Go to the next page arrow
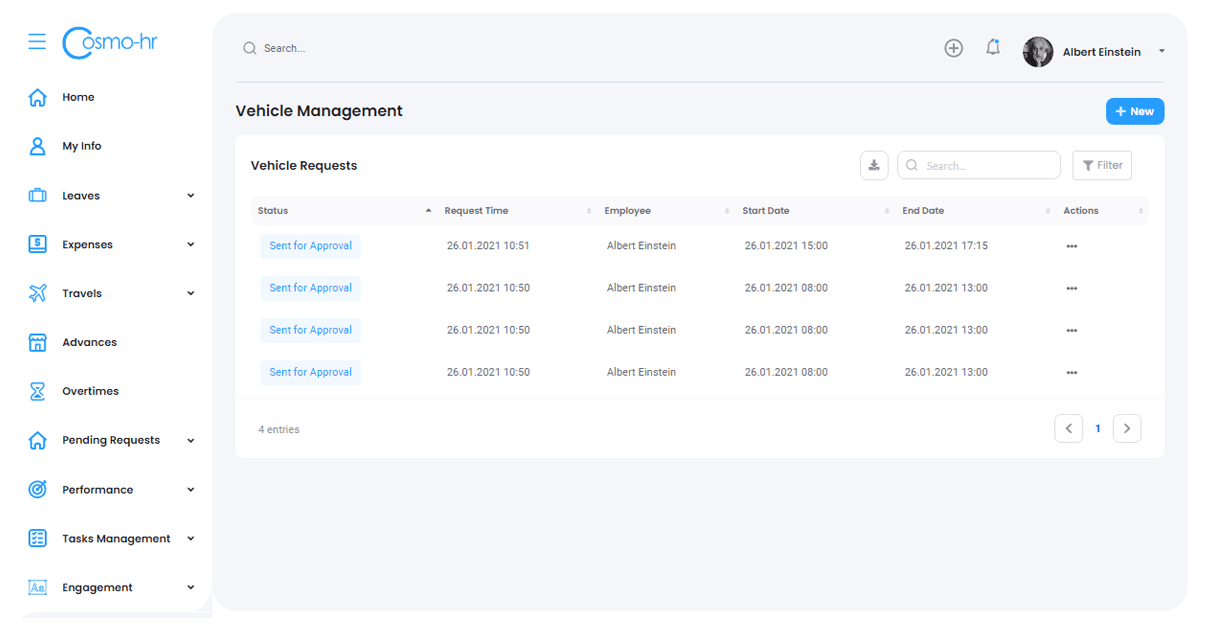The image size is (1223, 627). click(x=1126, y=428)
